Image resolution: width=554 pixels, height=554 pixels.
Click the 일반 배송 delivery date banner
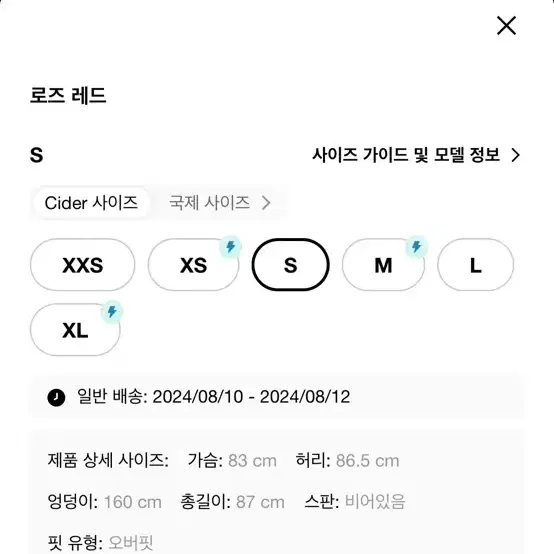[277, 397]
